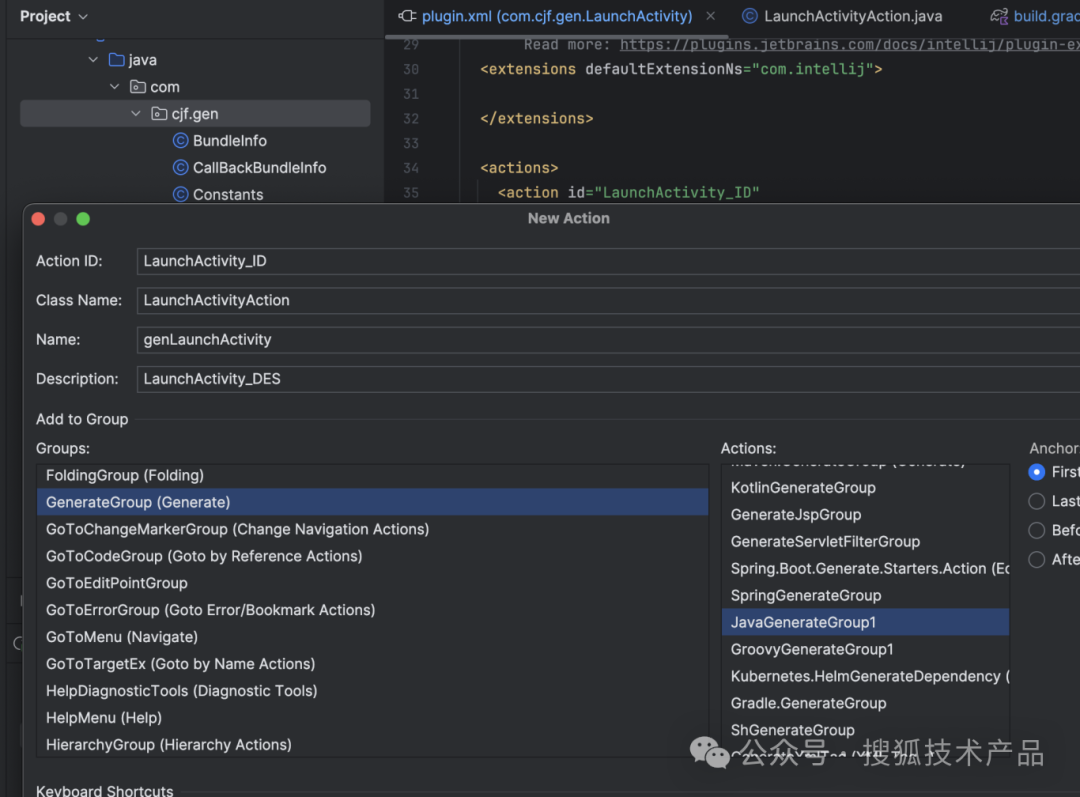
Task: Select BundleInfo in the Project tree
Action: tap(229, 141)
